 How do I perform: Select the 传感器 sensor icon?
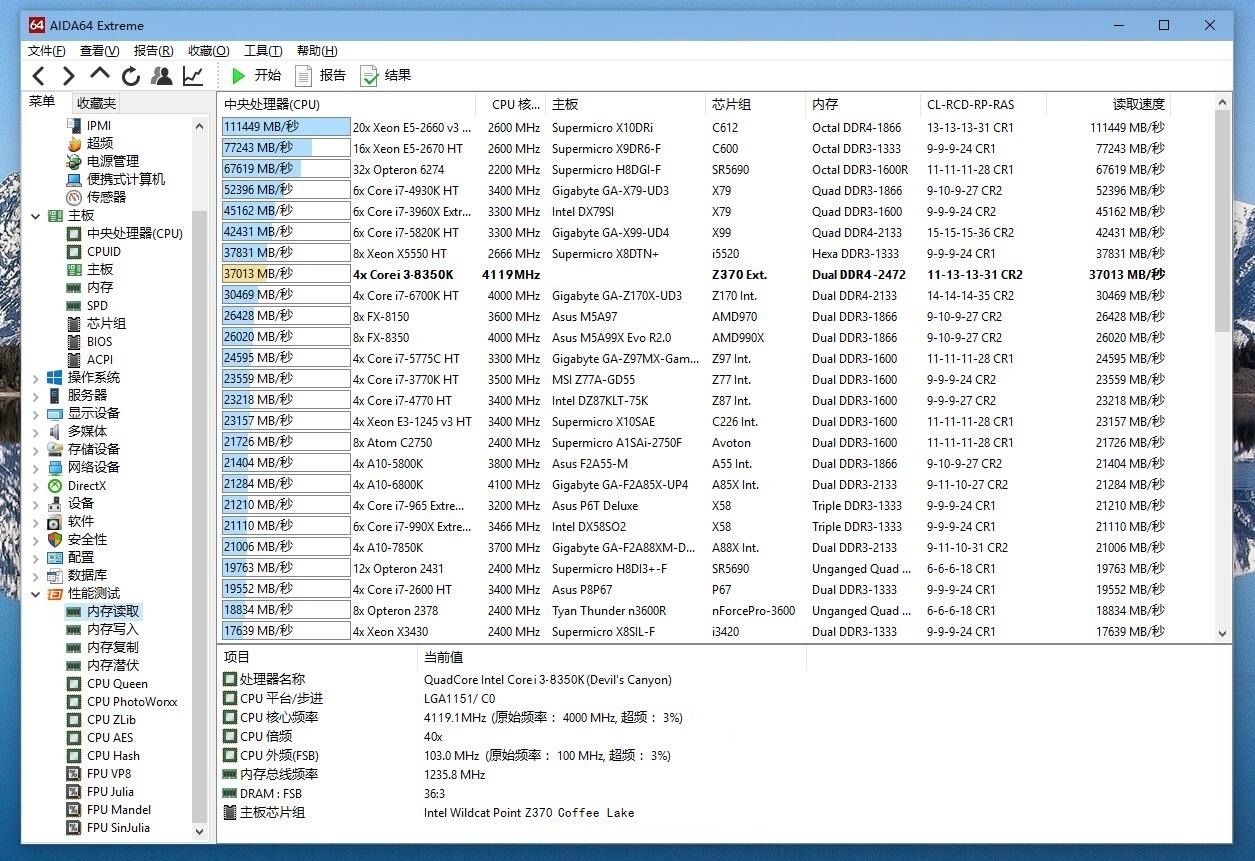click(x=74, y=197)
